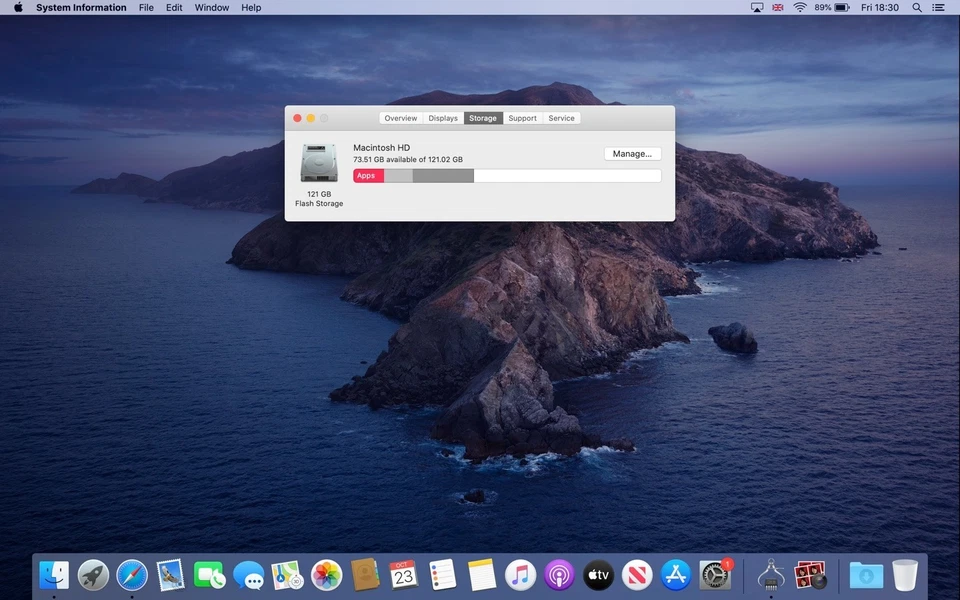The image size is (960, 600).
Task: Open Music app in Dock
Action: point(520,576)
